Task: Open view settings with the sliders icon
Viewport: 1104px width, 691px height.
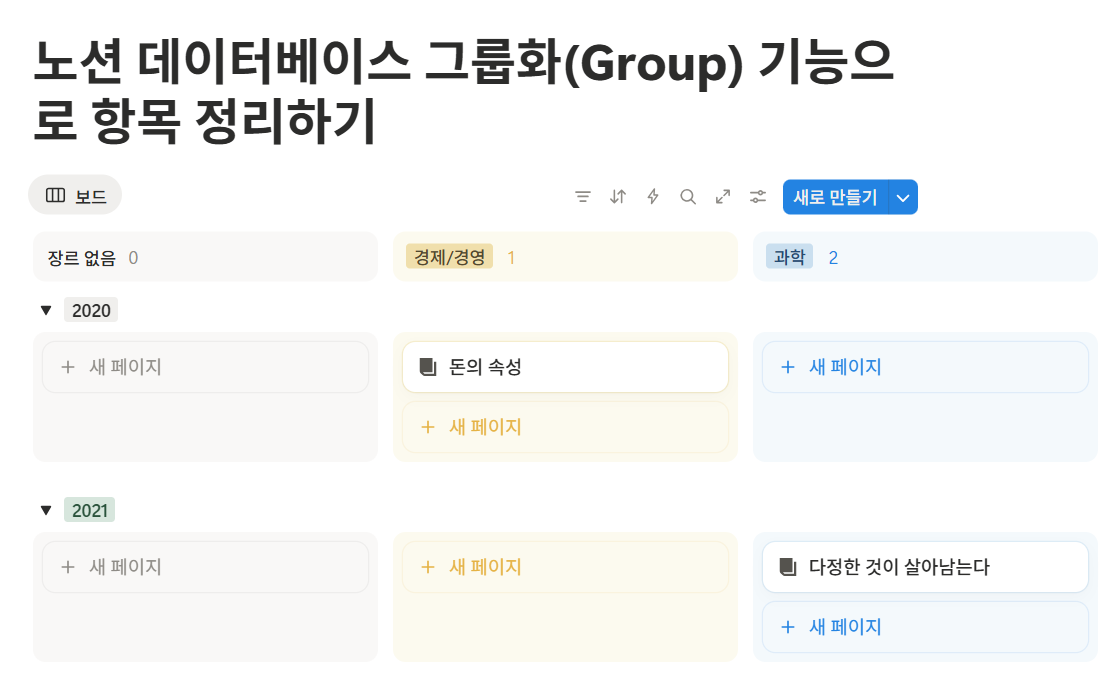Action: point(757,197)
